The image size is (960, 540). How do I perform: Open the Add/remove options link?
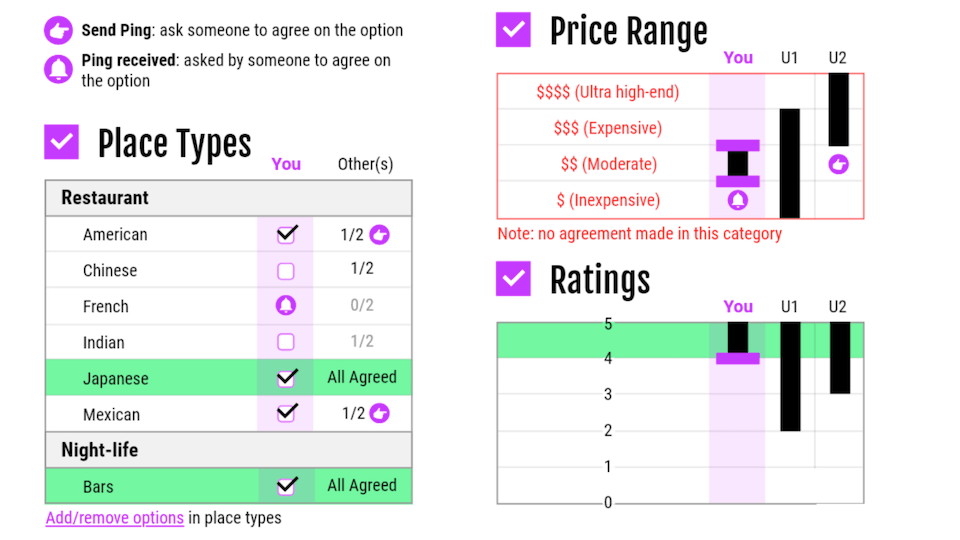pos(115,518)
